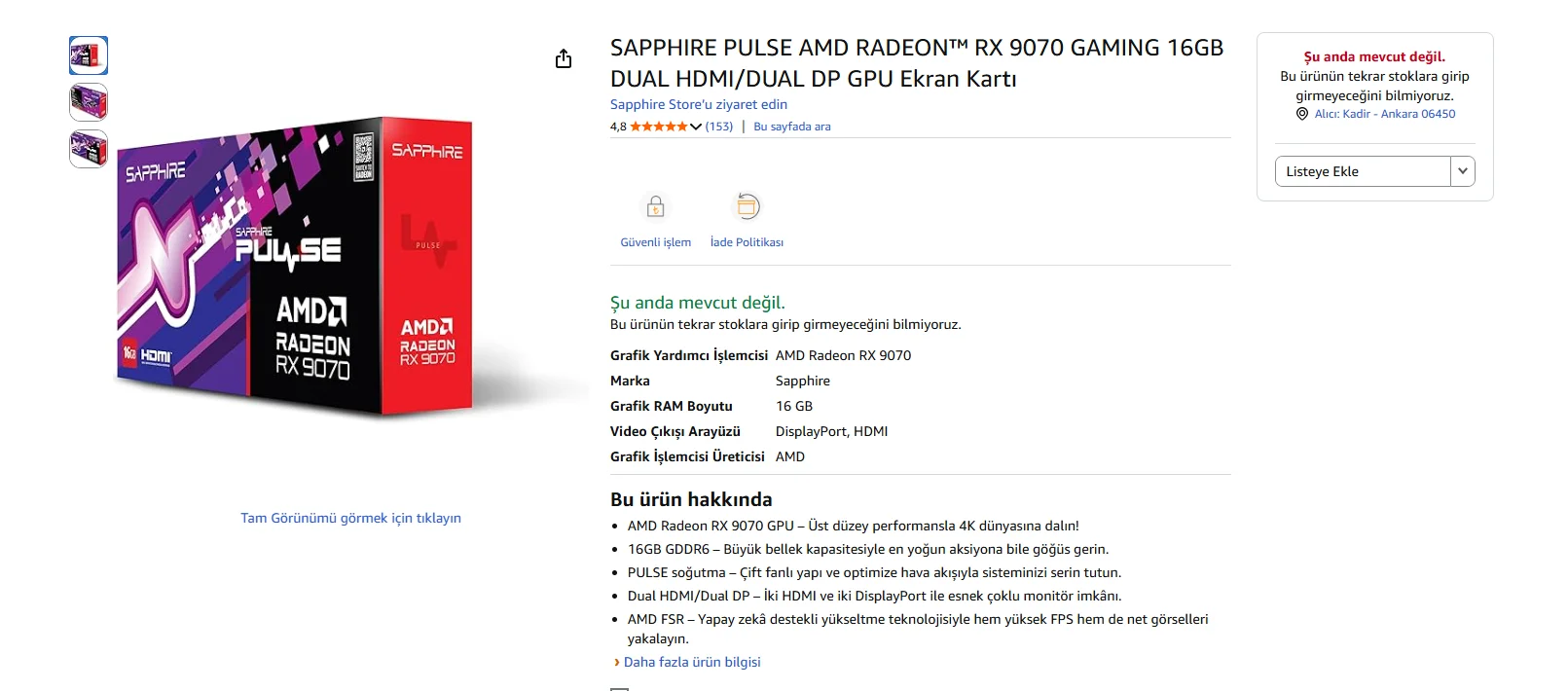The height and width of the screenshot is (691, 1568).
Task: Click the Güvenli işlem padlock icon
Action: (x=656, y=206)
